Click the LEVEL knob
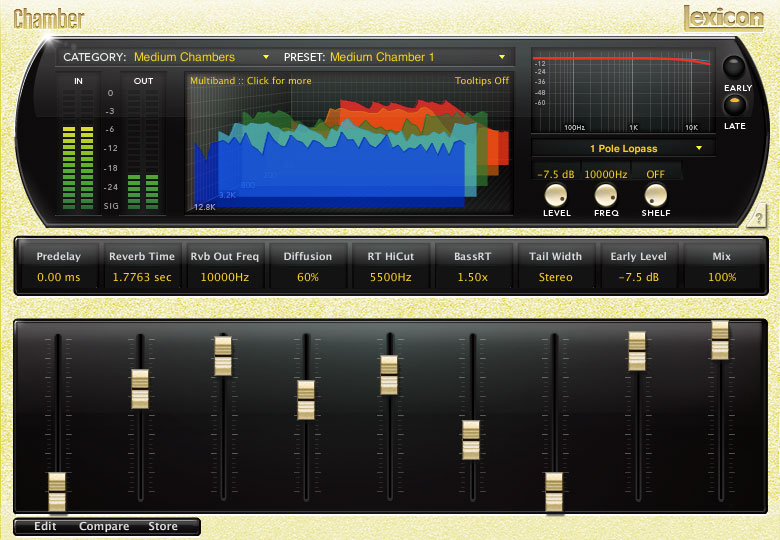 (556, 195)
